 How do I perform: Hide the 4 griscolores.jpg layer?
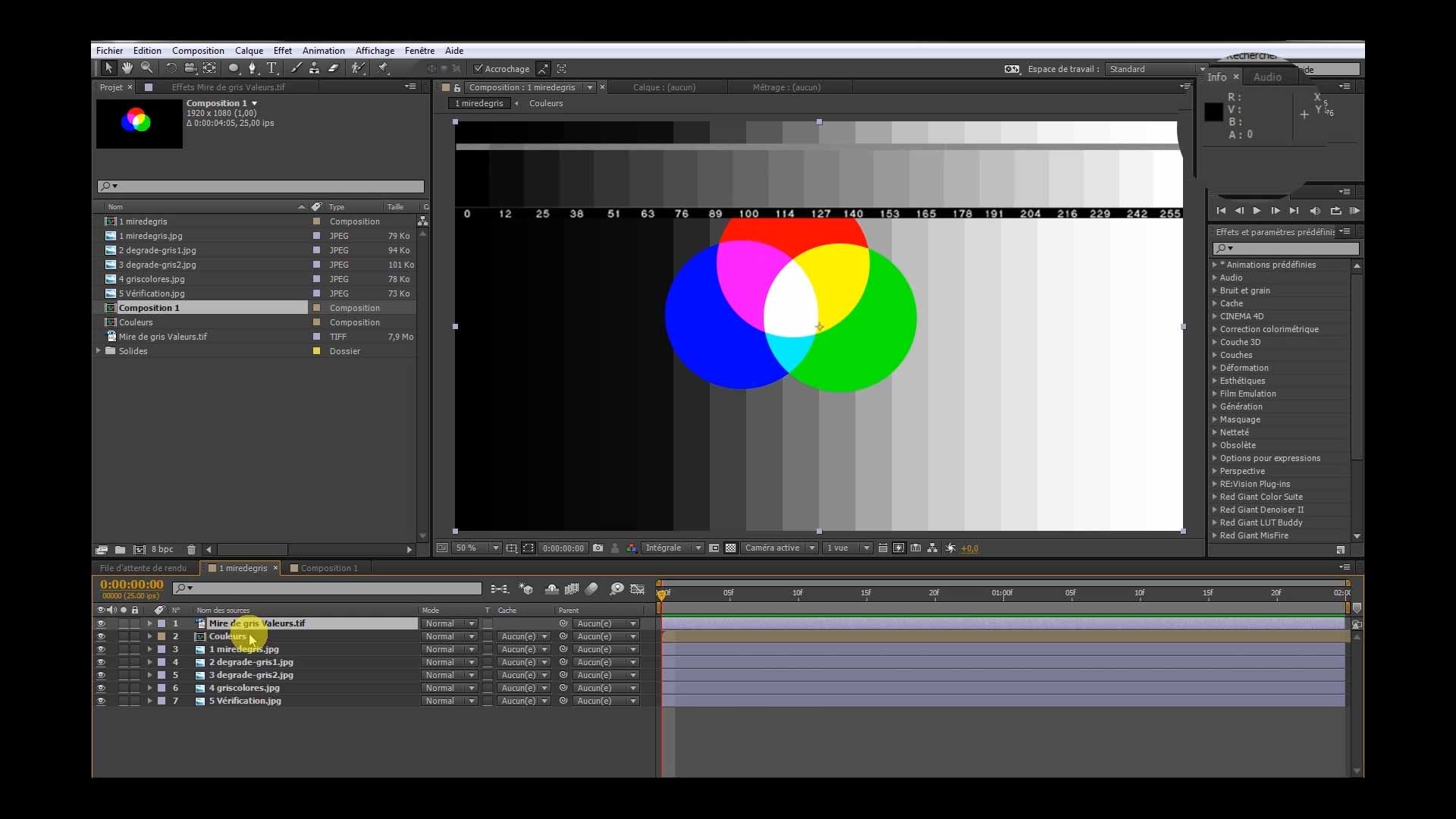pos(101,688)
